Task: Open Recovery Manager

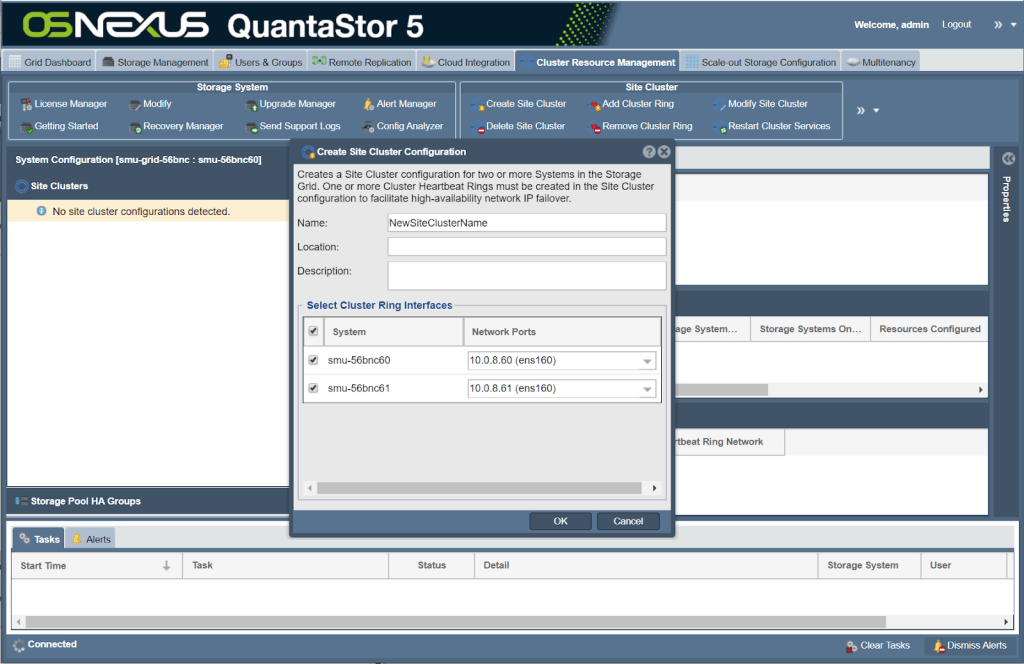Action: point(176,127)
